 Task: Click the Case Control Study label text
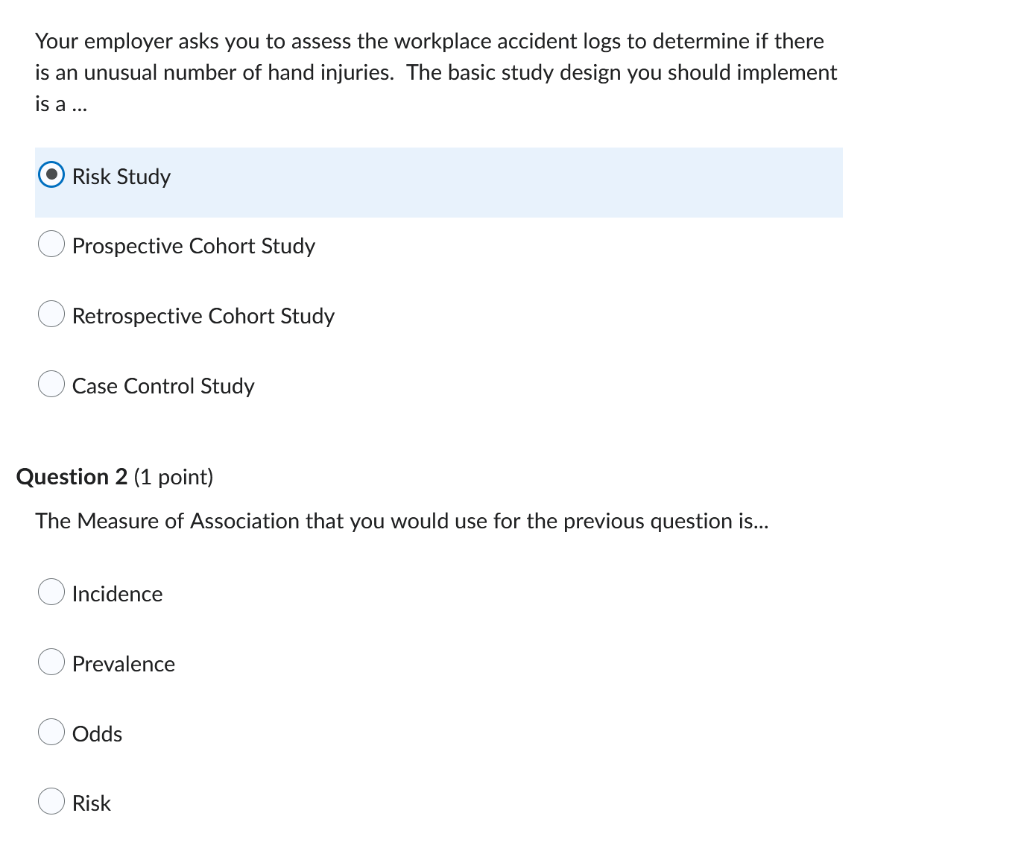[163, 386]
